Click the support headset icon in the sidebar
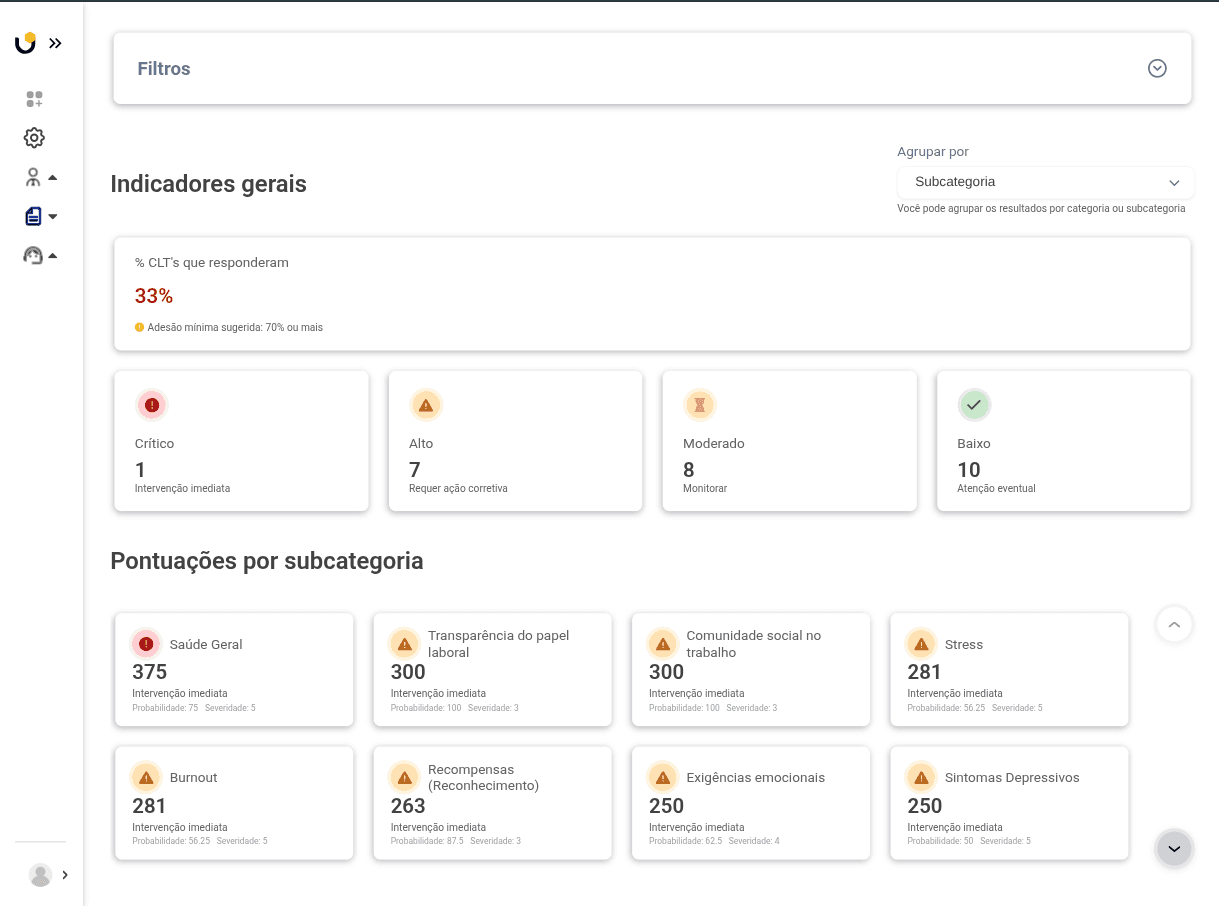This screenshot has height=906, width=1219. tap(34, 256)
